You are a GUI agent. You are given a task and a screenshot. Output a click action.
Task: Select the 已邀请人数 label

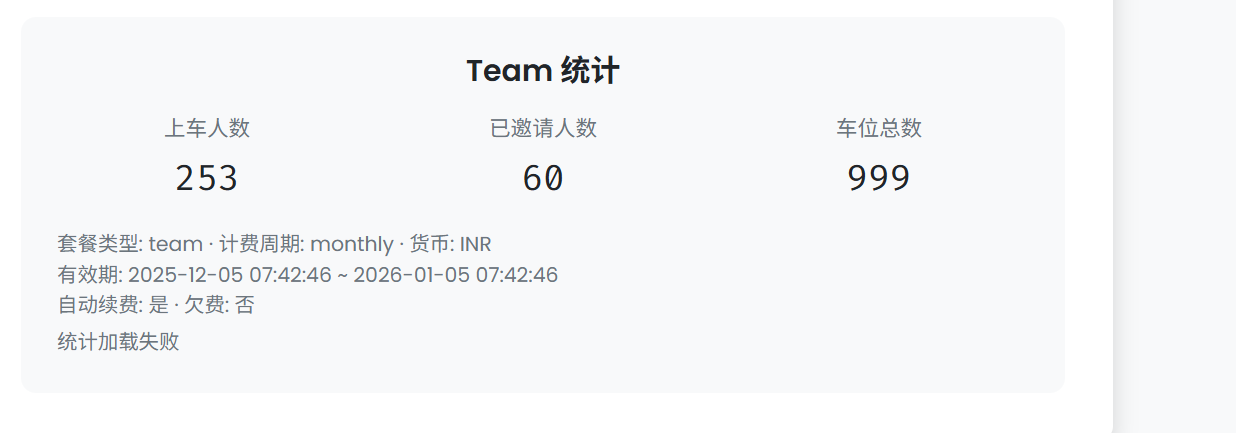coord(543,128)
